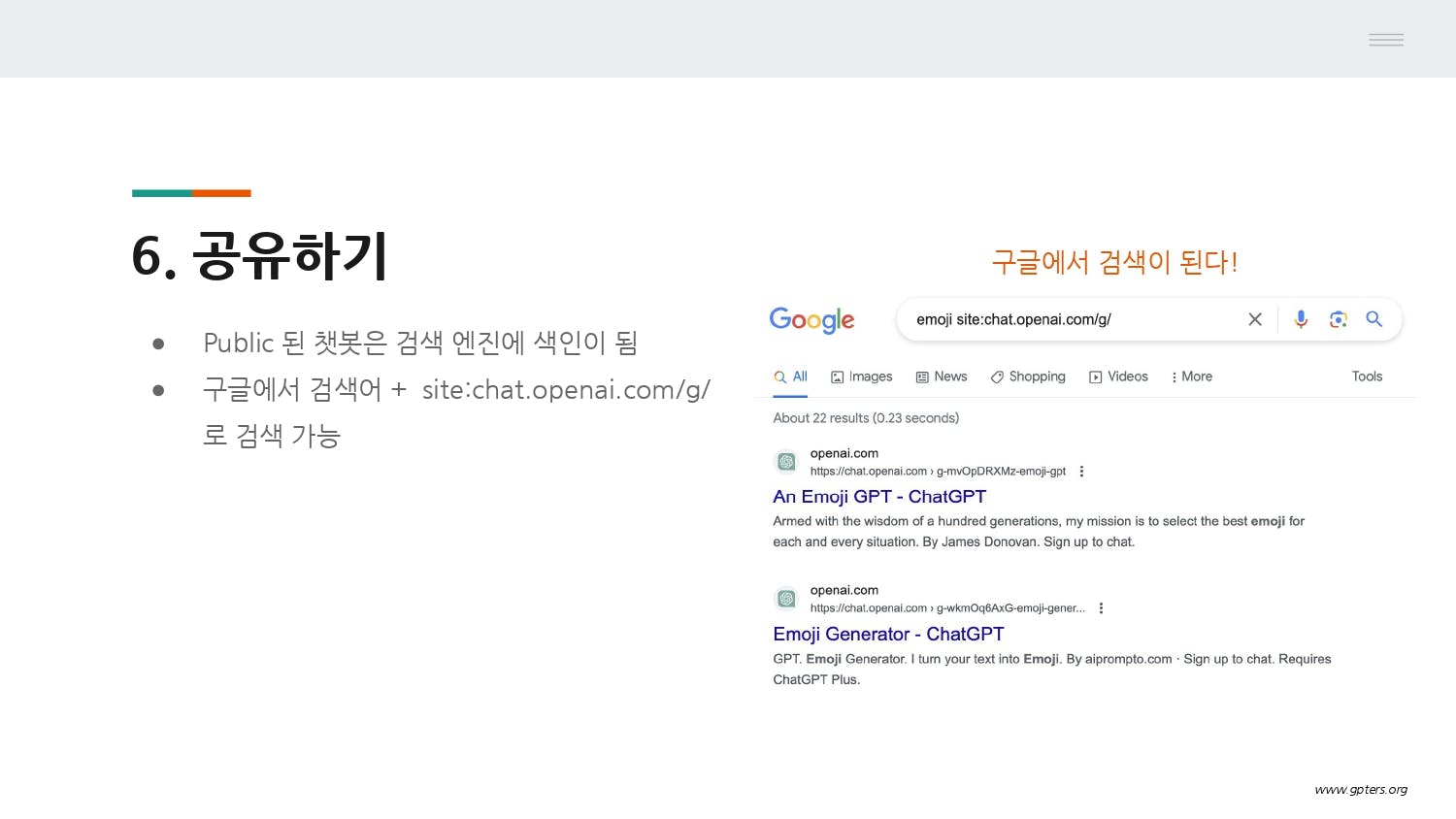Click the Google logo
This screenshot has height=819, width=1456.
click(811, 320)
